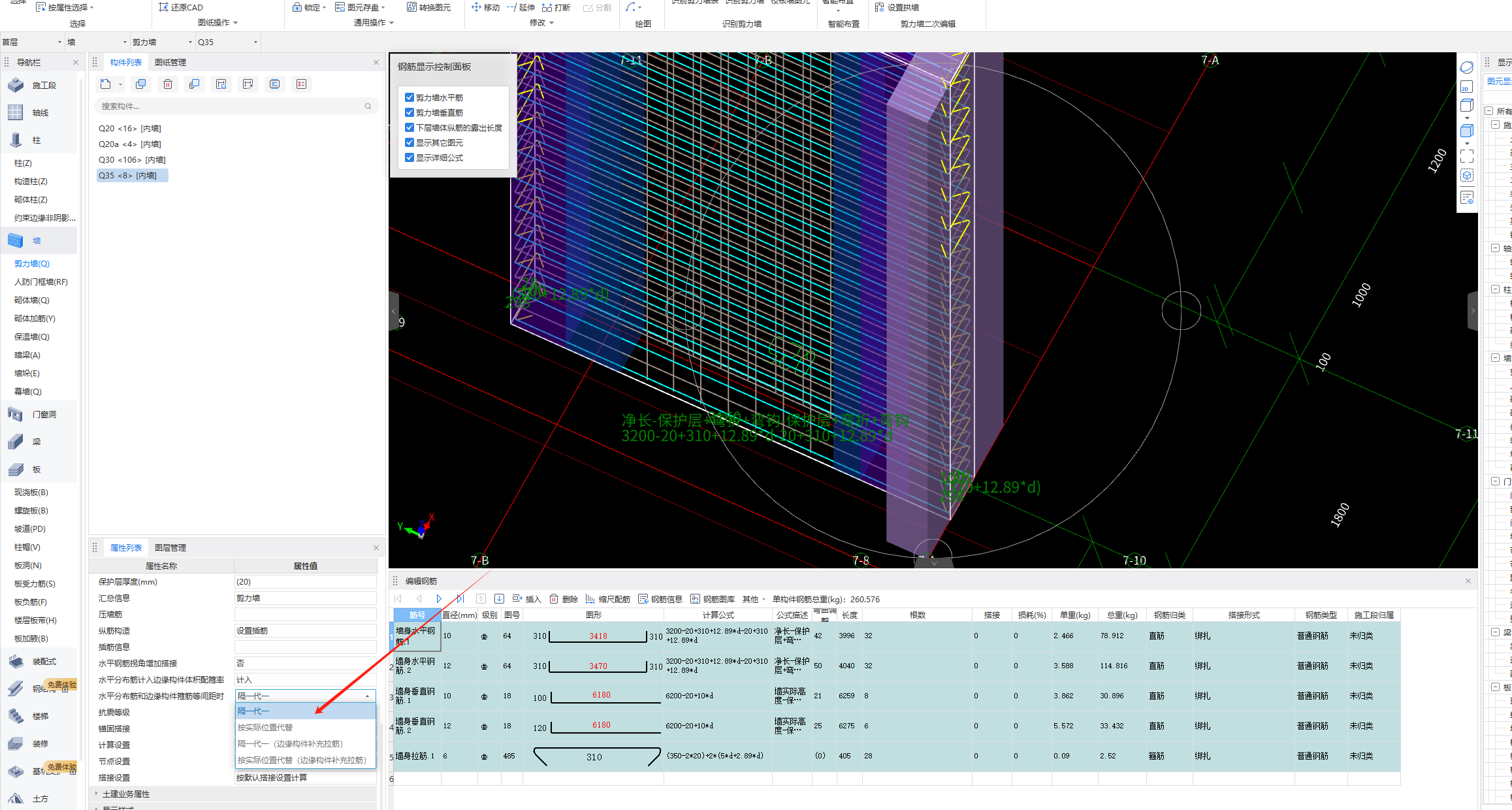Click the save component to library icon
This screenshot has width=1512, height=810.
click(x=221, y=84)
